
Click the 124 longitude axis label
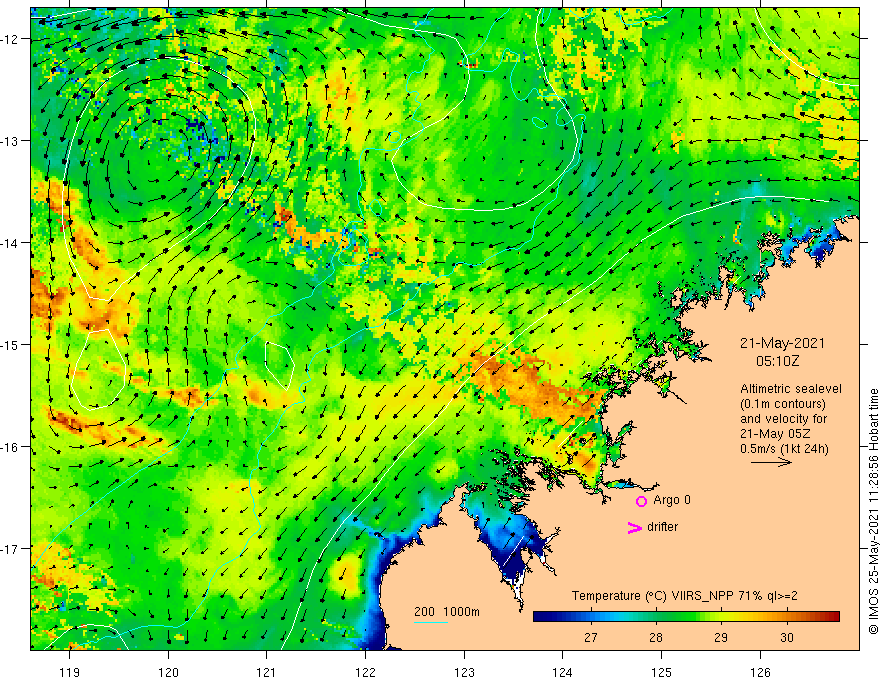click(x=562, y=672)
